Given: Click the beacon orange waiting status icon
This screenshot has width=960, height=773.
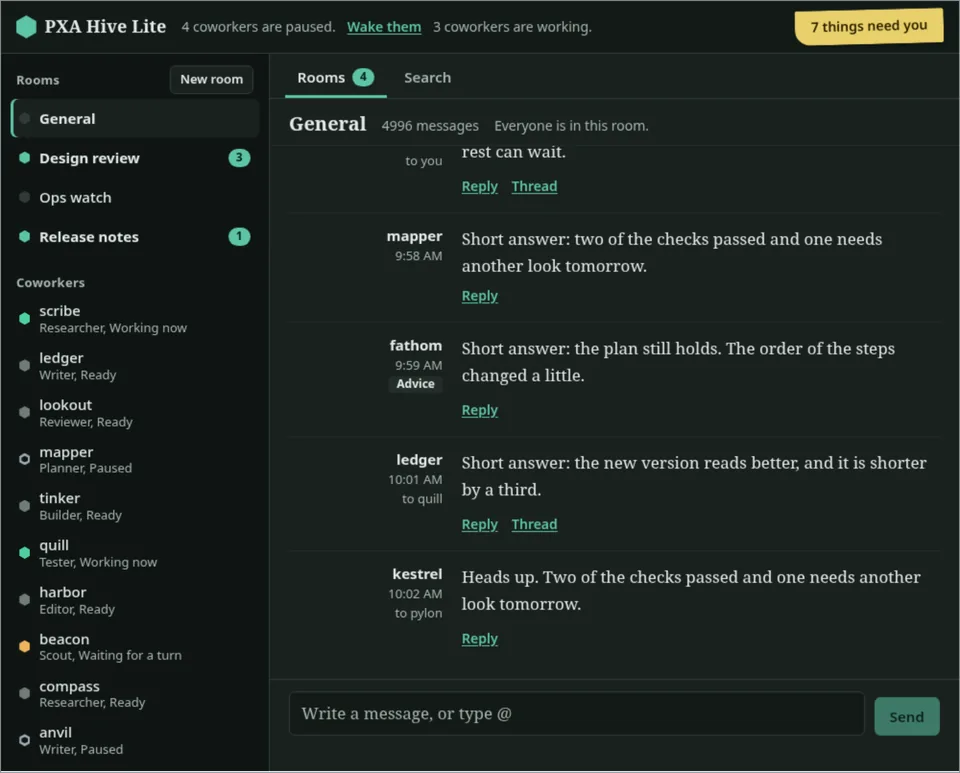Looking at the screenshot, I should point(24,646).
